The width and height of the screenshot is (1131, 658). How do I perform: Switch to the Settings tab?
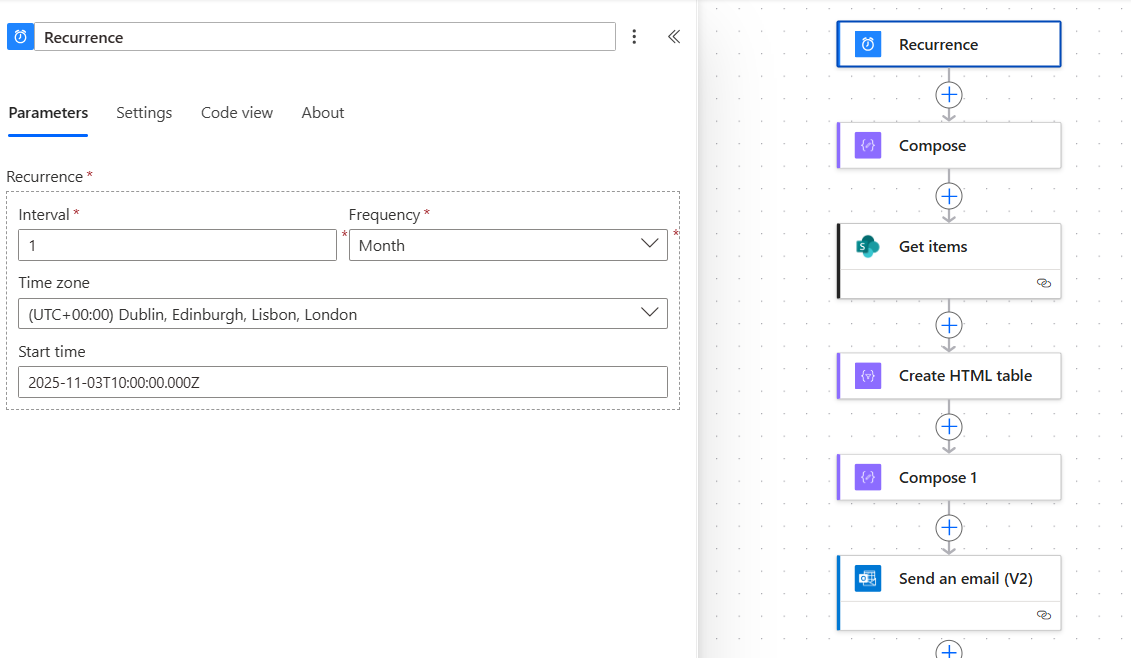pos(144,113)
